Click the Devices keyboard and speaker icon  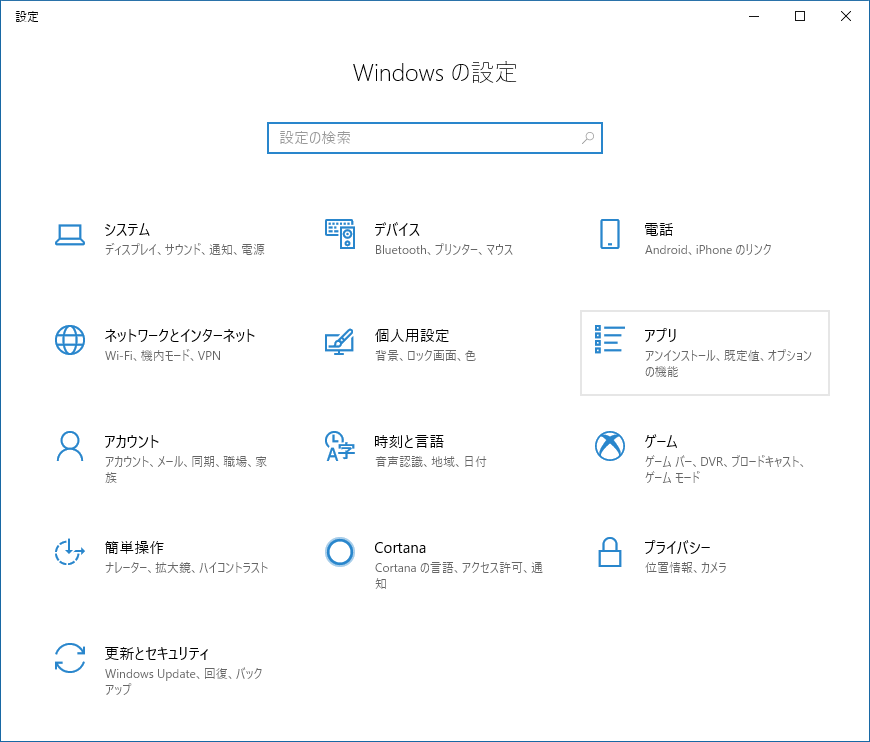tap(340, 234)
